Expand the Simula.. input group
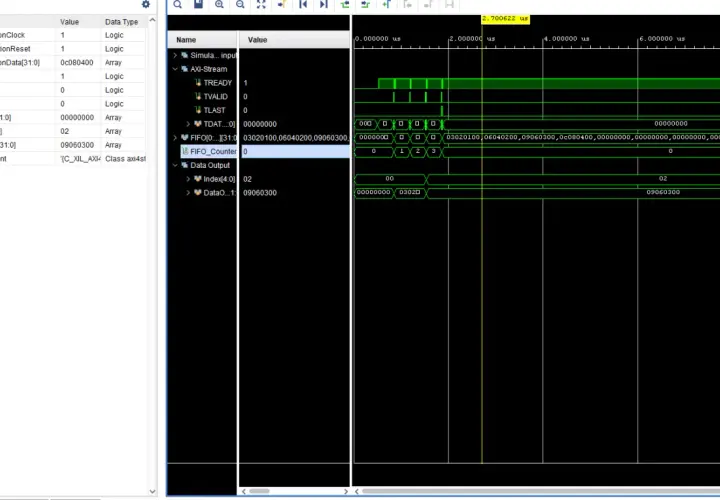The width and height of the screenshot is (720, 500). point(175,55)
